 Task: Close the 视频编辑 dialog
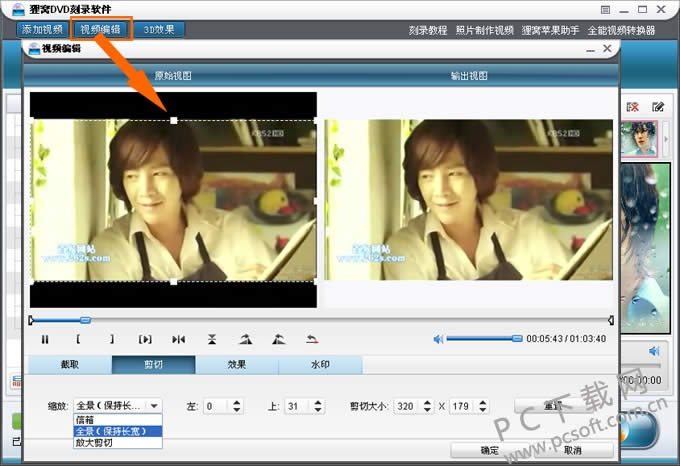tap(607, 49)
